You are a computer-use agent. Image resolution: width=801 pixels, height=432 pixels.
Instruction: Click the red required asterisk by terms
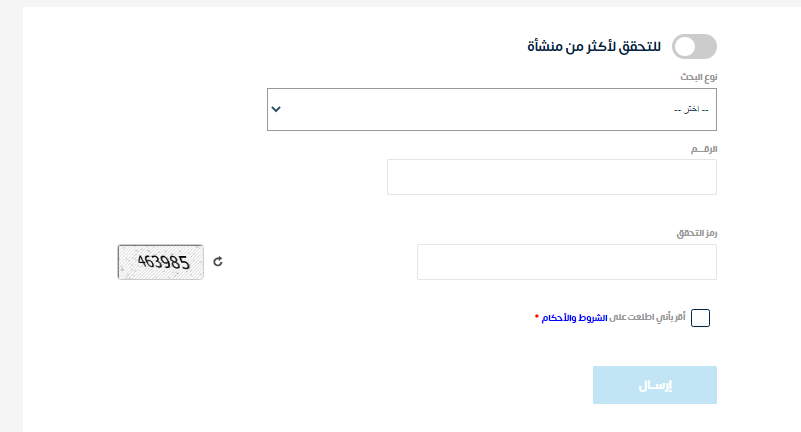click(537, 318)
